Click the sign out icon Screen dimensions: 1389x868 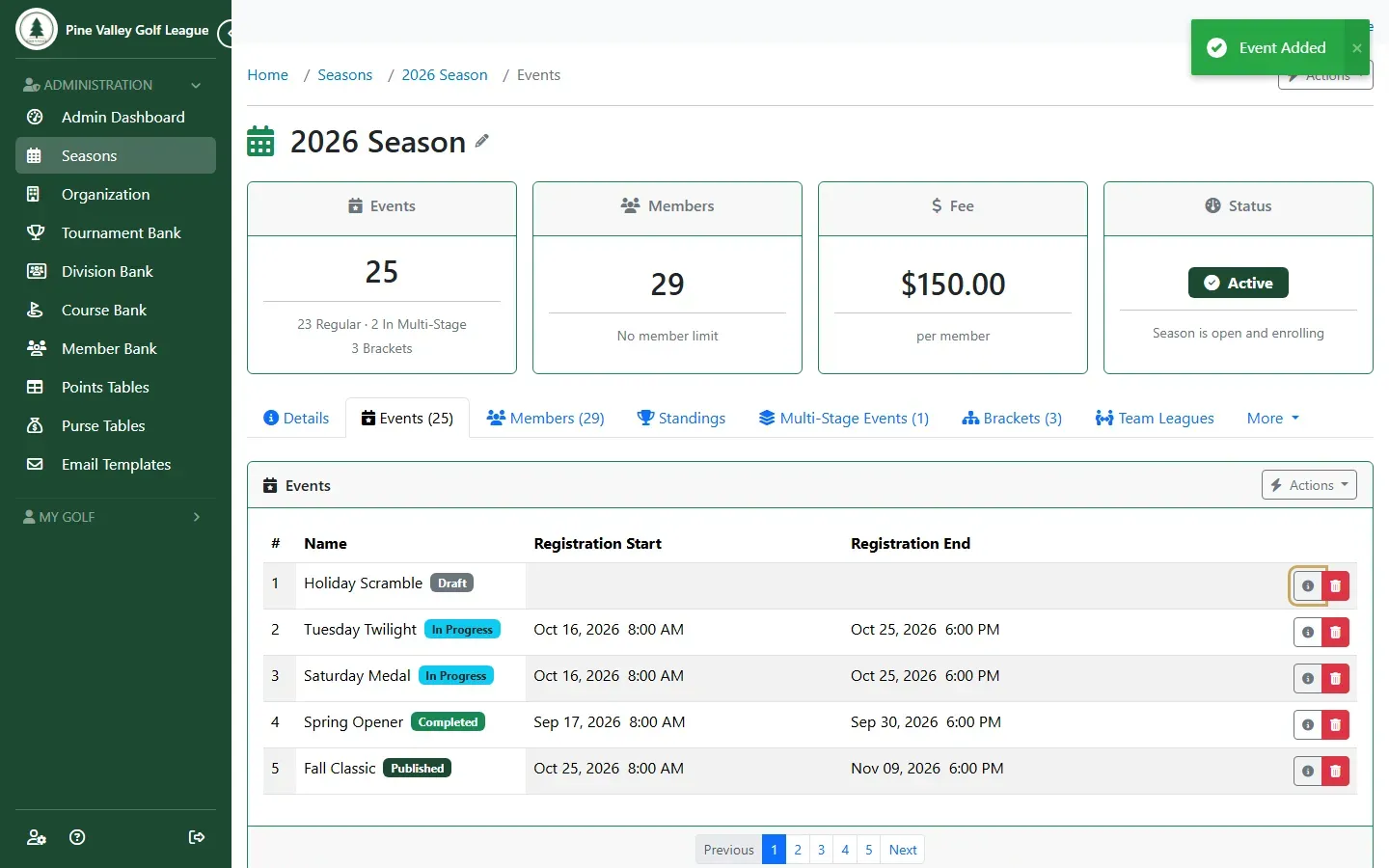click(x=197, y=837)
